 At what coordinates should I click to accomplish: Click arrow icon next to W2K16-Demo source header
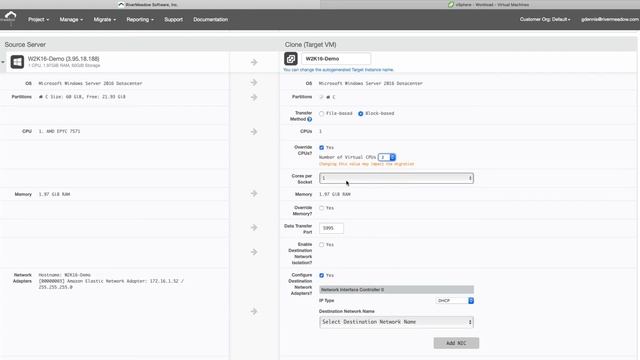tap(254, 62)
